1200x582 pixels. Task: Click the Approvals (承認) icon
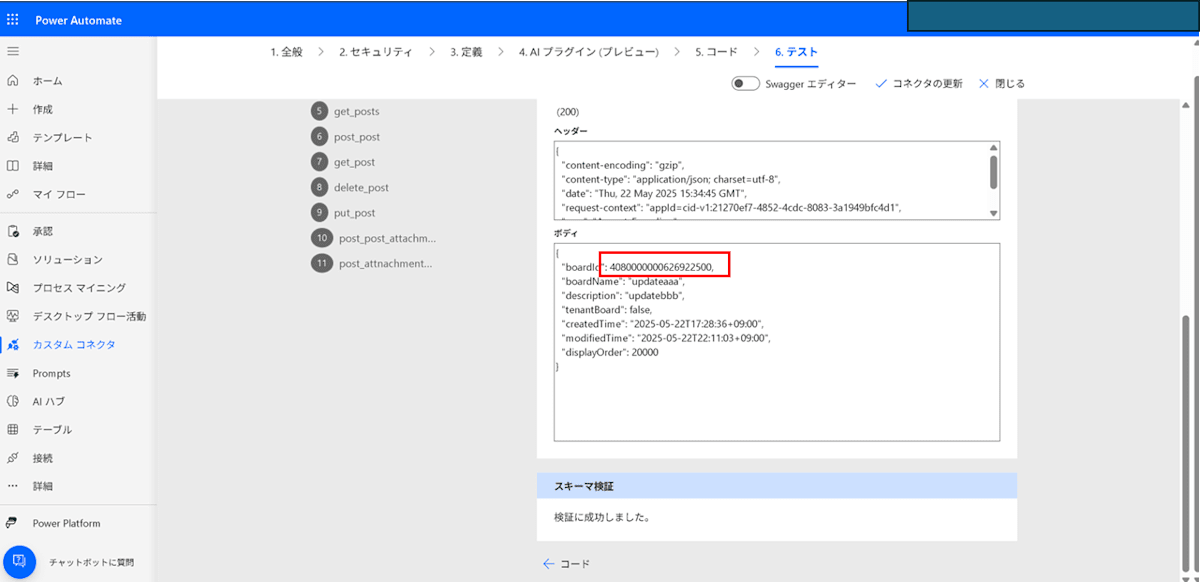pyautogui.click(x=13, y=231)
